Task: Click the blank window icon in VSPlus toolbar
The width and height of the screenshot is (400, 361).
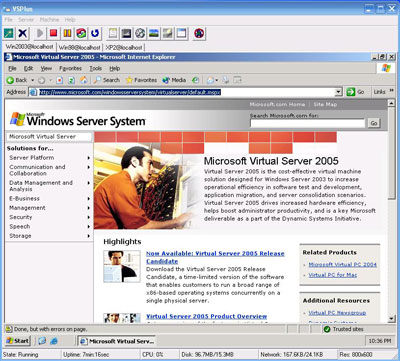Action: pyautogui.click(x=181, y=33)
